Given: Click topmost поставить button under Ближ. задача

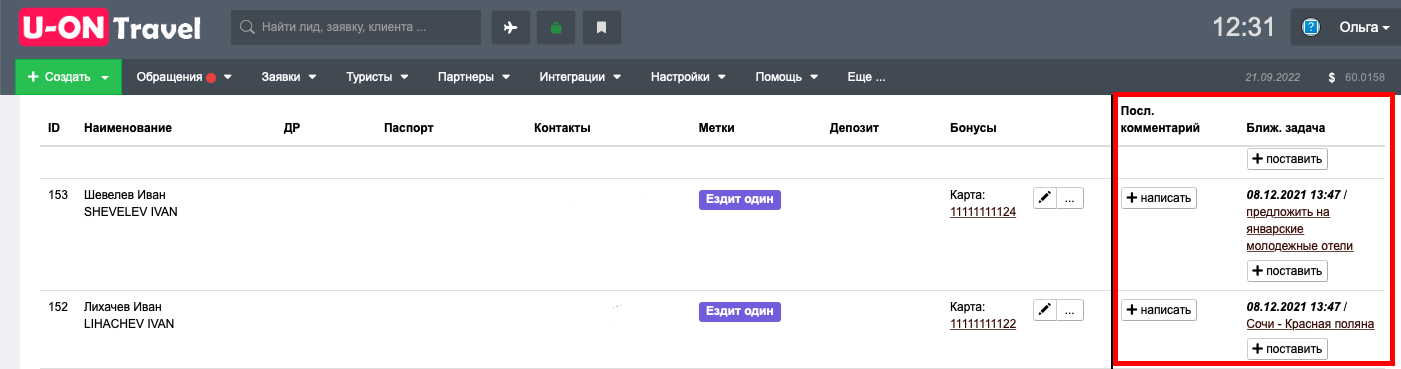Looking at the screenshot, I should point(1287,158).
